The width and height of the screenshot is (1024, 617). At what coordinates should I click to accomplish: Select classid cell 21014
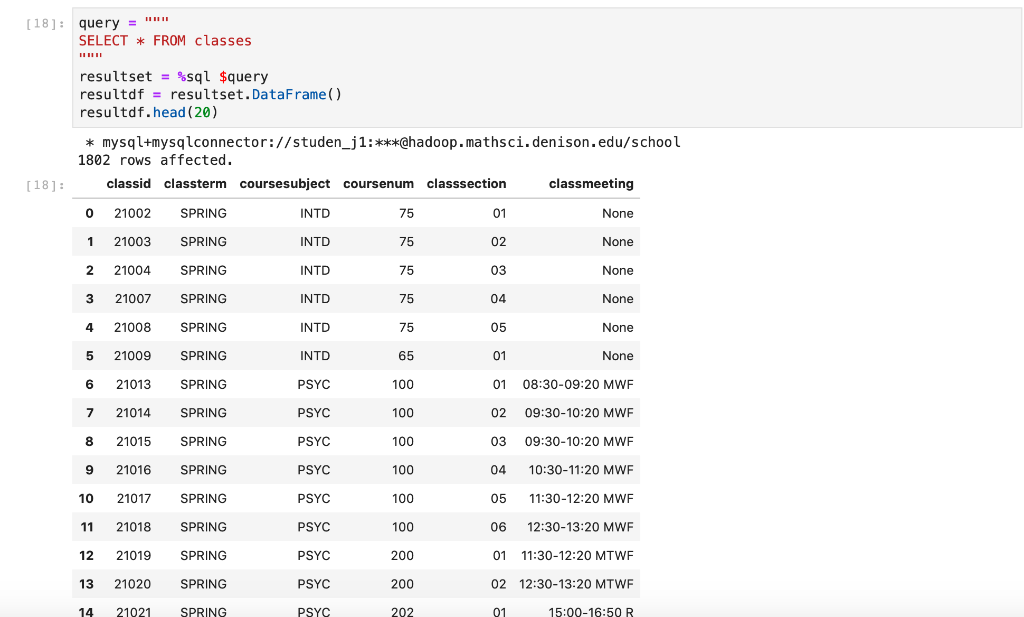(133, 413)
